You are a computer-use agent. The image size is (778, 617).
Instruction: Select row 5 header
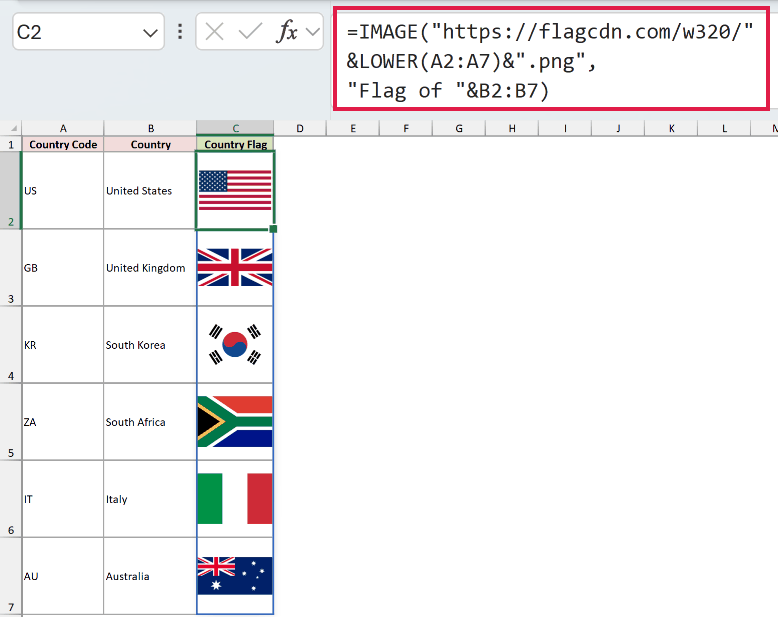tap(11, 422)
